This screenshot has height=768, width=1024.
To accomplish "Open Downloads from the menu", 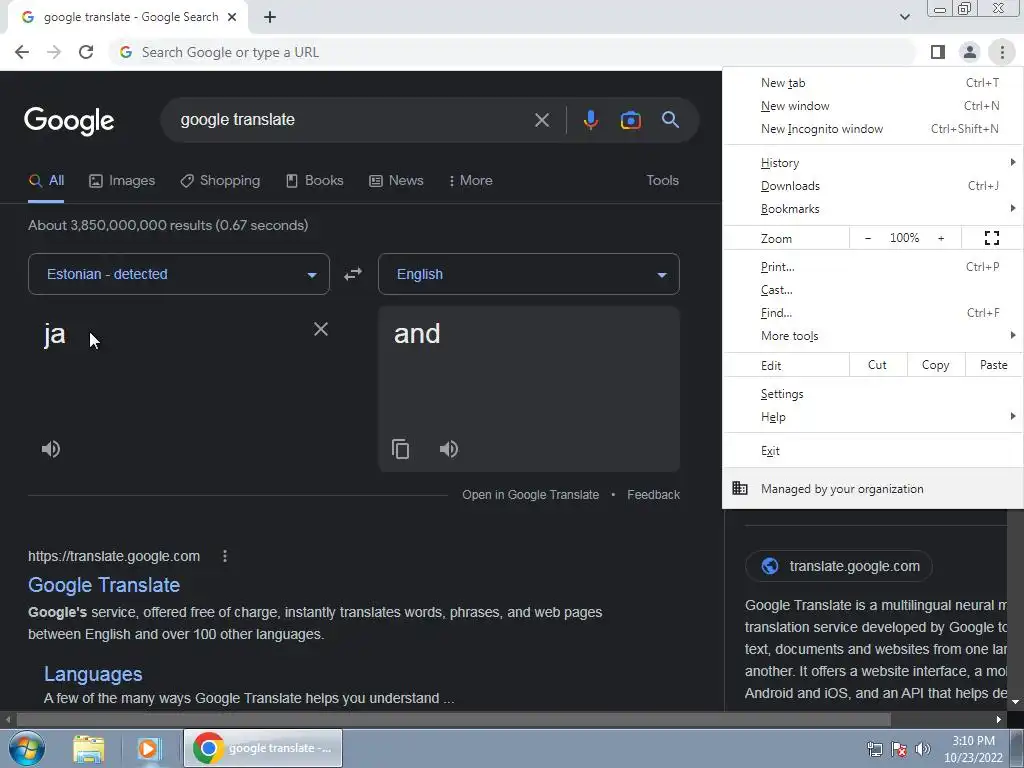I will click(x=872, y=186).
